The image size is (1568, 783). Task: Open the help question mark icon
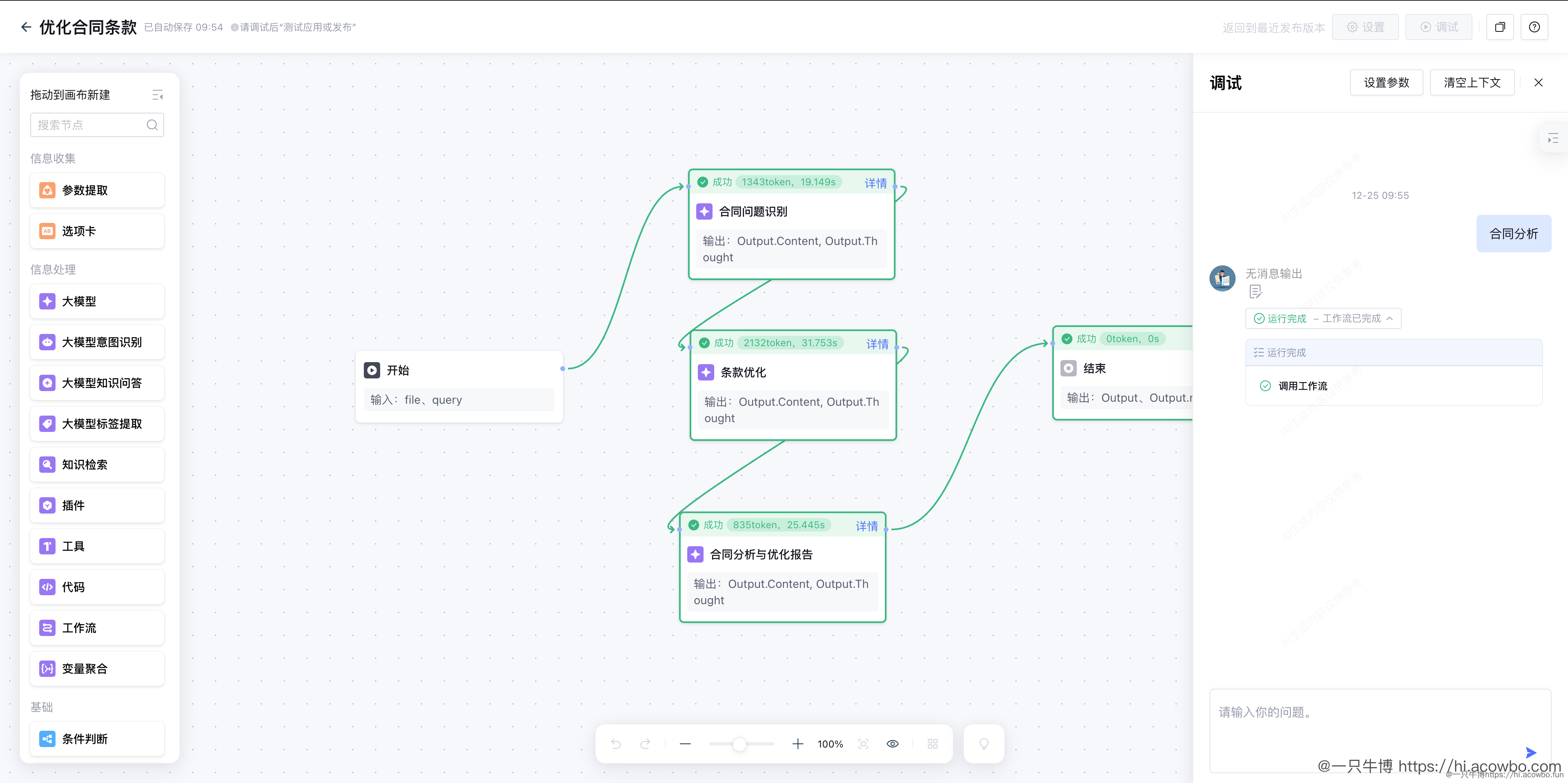click(1534, 27)
